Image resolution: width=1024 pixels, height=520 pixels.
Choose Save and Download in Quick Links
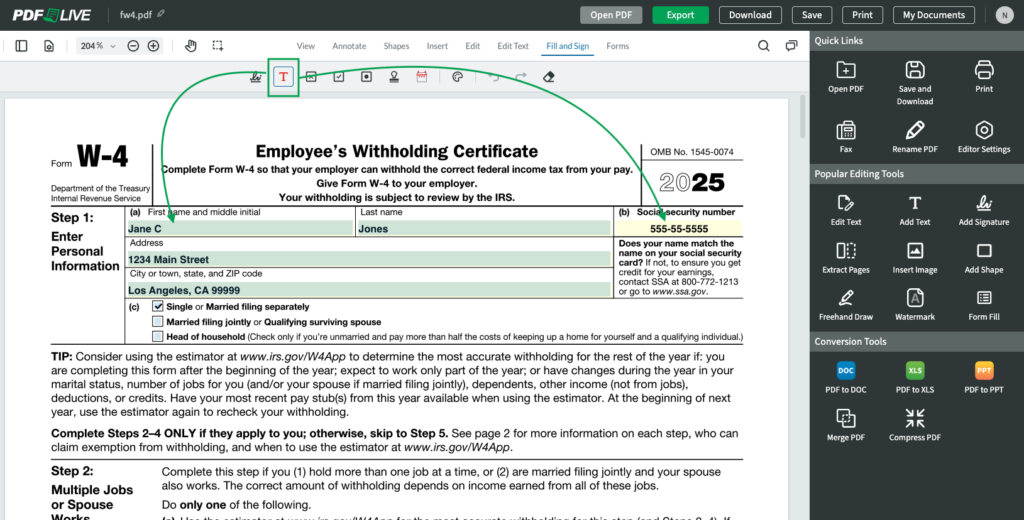[x=915, y=83]
